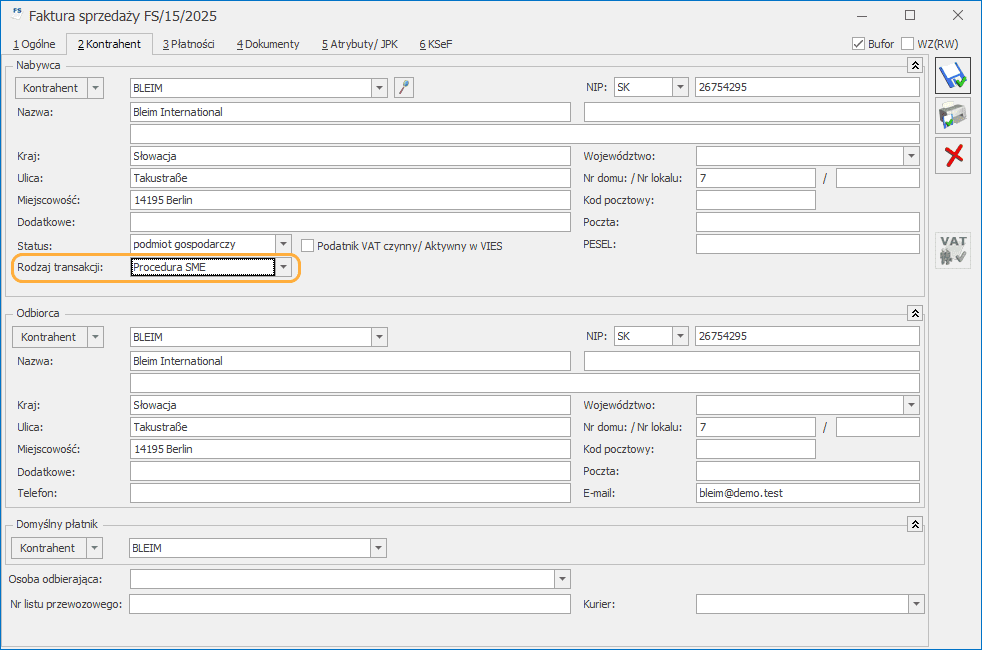982x650 pixels.
Task: Collapse the Nabywca section with chevron
Action: [915, 65]
